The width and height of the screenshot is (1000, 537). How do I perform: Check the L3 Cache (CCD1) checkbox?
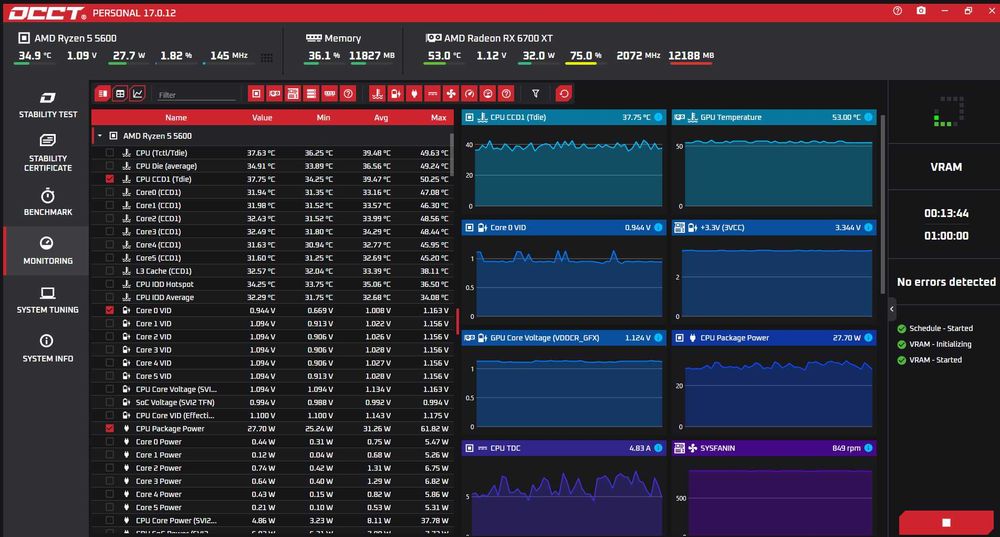[110, 271]
